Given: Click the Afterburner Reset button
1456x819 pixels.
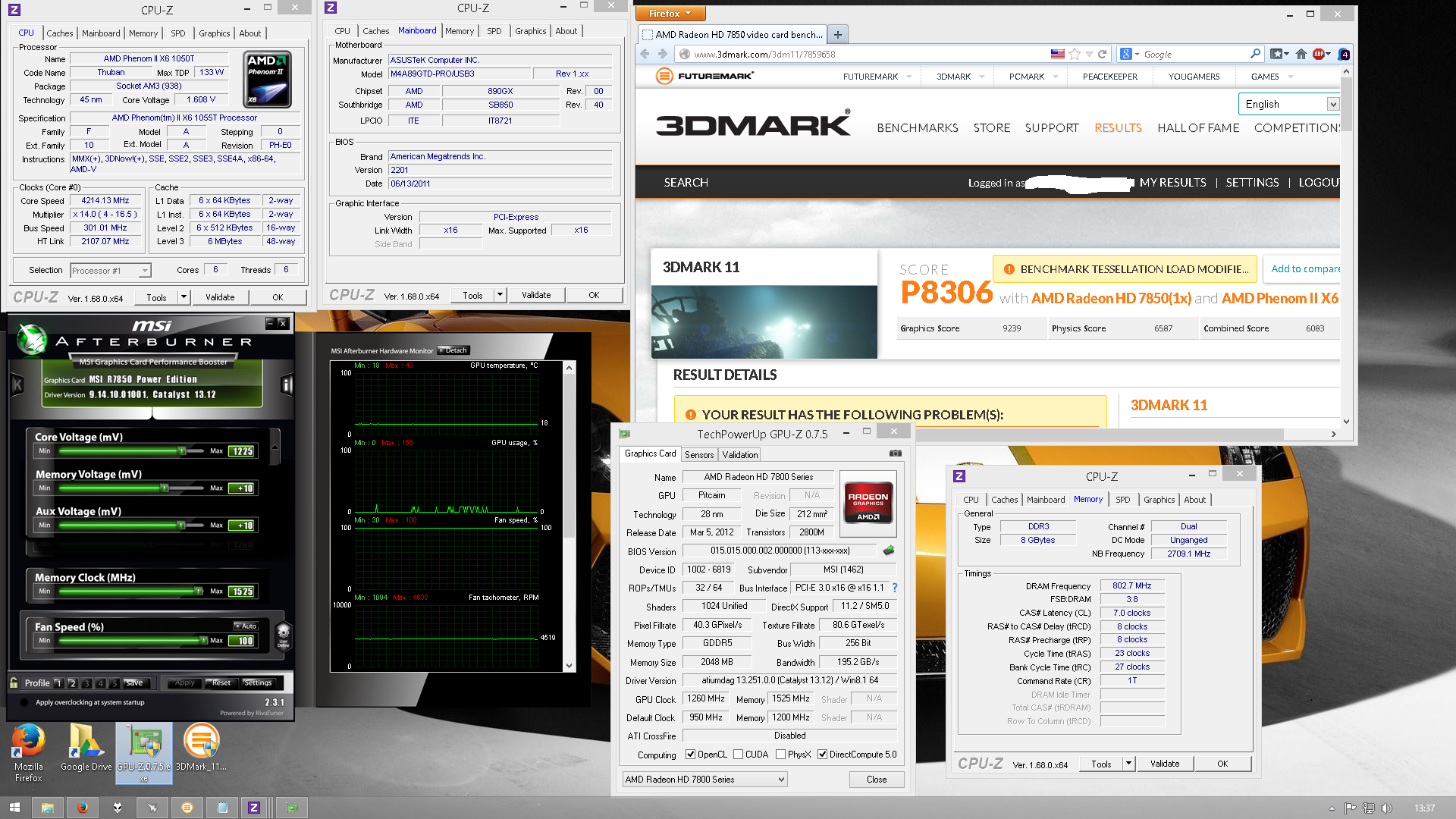Looking at the screenshot, I should coord(221,683).
